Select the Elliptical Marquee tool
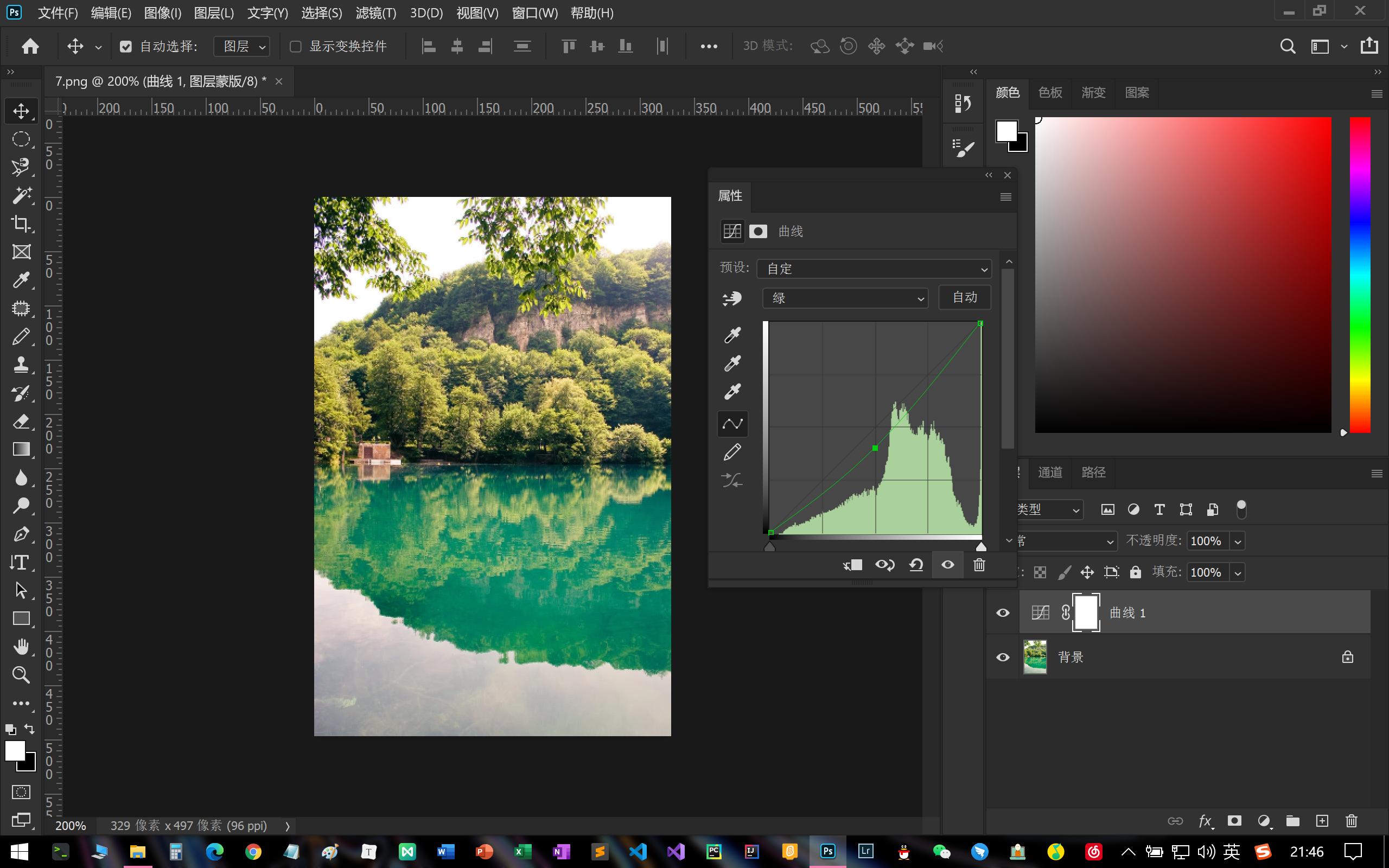Screen dimensions: 1389x868 21,139
